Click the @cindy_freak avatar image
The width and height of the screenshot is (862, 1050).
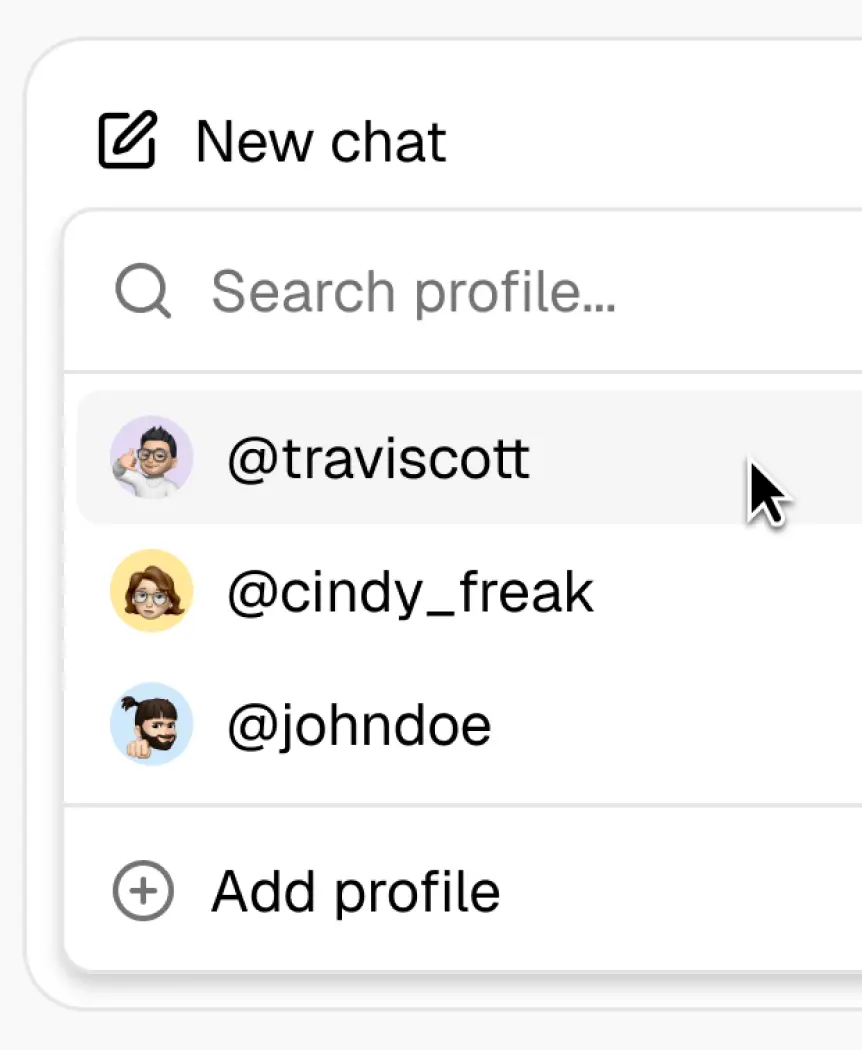point(151,591)
